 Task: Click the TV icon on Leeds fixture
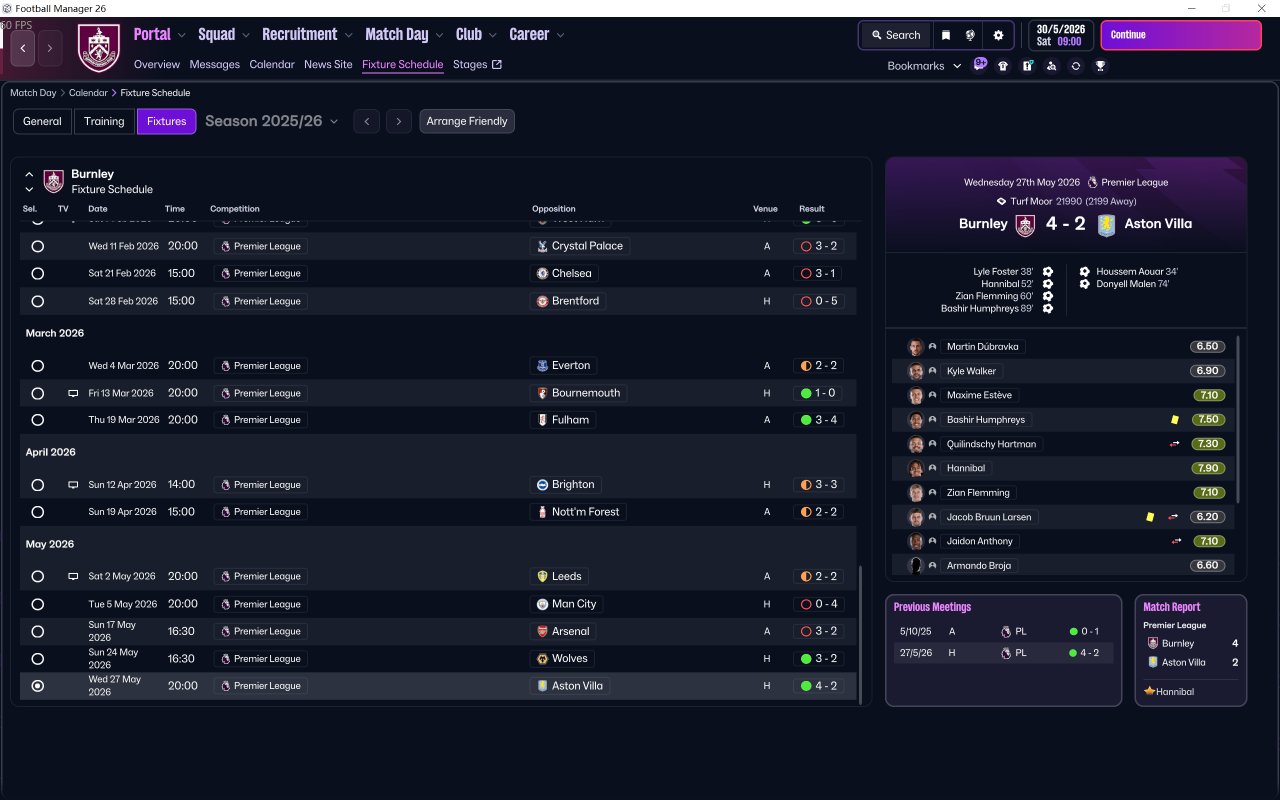tap(73, 577)
